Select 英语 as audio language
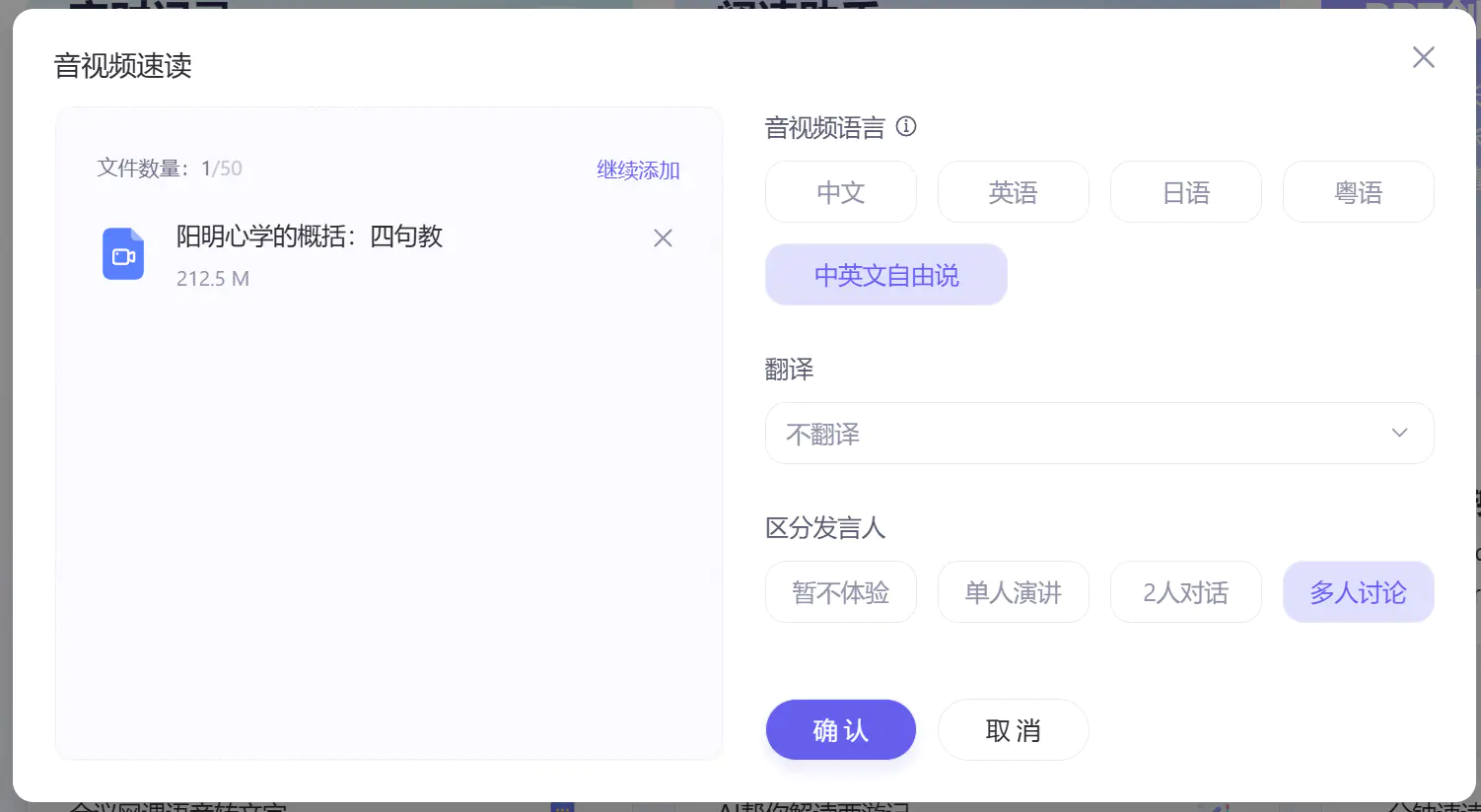 [x=1013, y=192]
